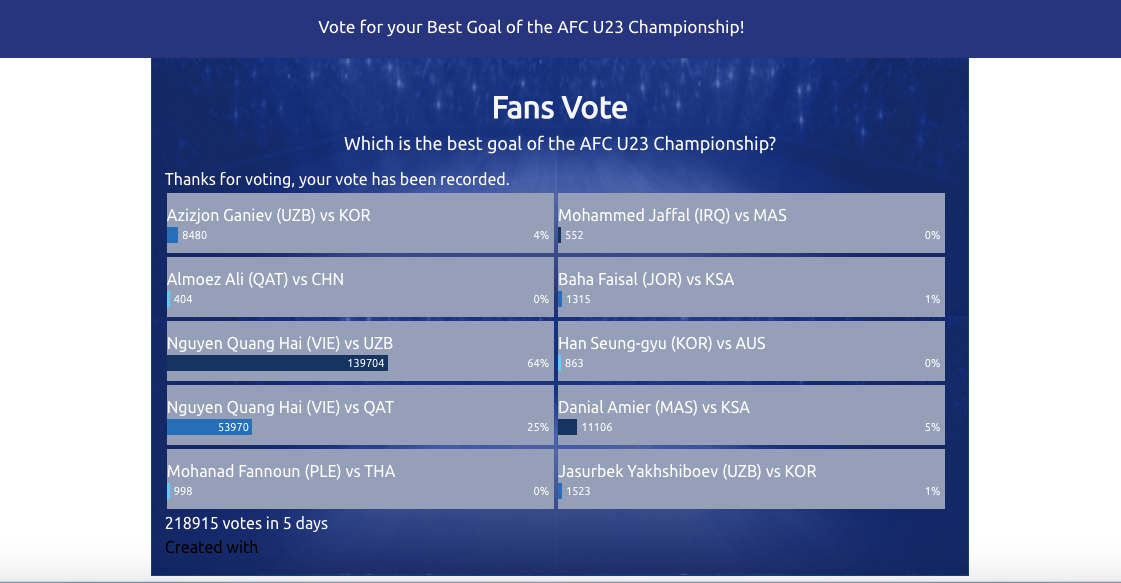The width and height of the screenshot is (1121, 583).
Task: Click the 64% label for Quang Hai vs UZB
Action: tap(538, 363)
